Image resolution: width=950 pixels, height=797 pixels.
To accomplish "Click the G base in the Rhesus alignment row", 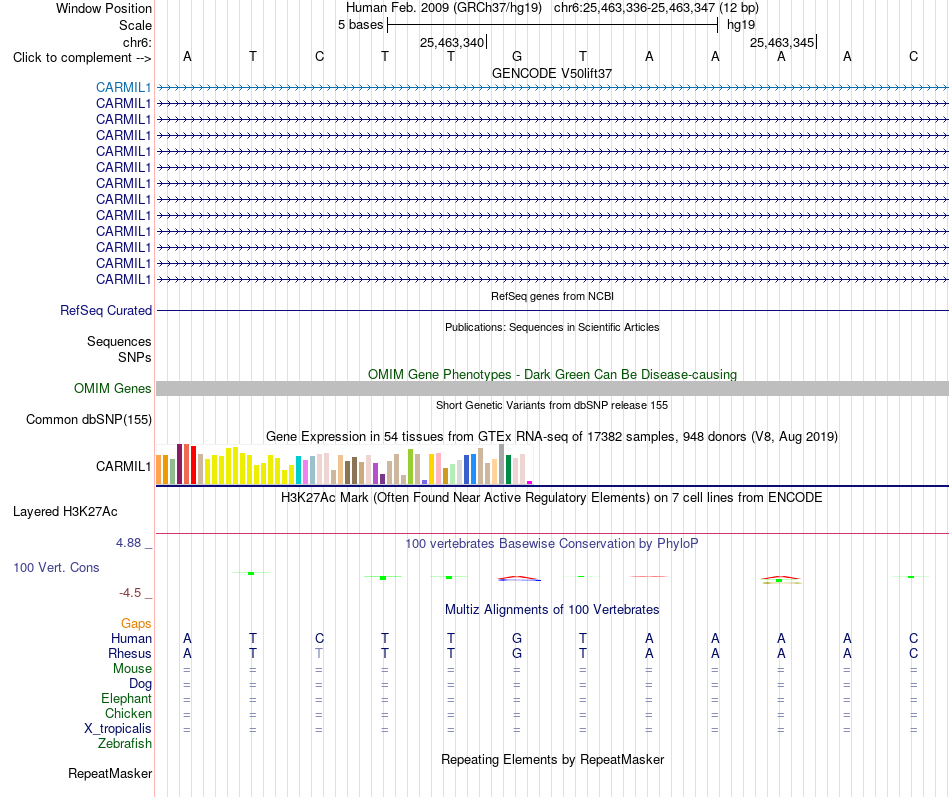I will tap(517, 653).
